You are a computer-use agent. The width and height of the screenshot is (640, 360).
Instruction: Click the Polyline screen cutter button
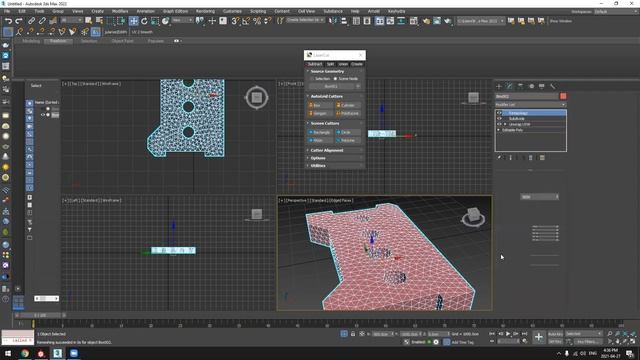(x=348, y=140)
